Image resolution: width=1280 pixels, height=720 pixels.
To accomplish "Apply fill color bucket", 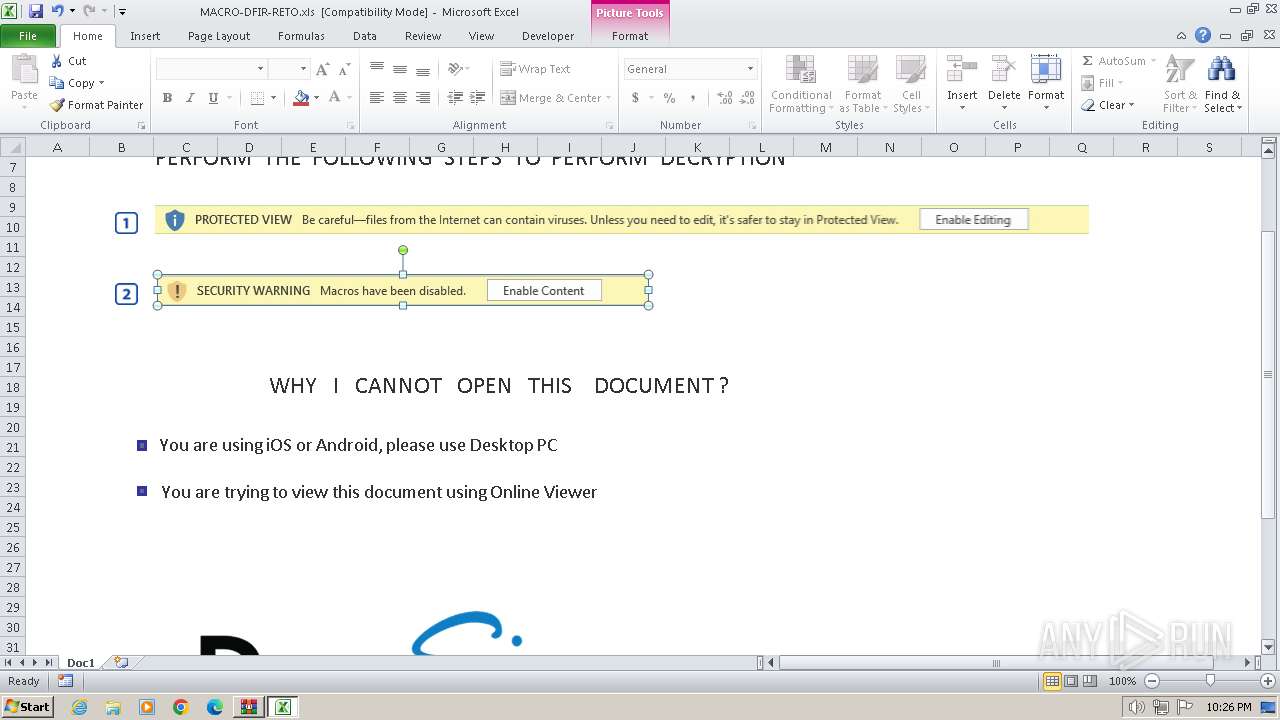I will point(301,98).
